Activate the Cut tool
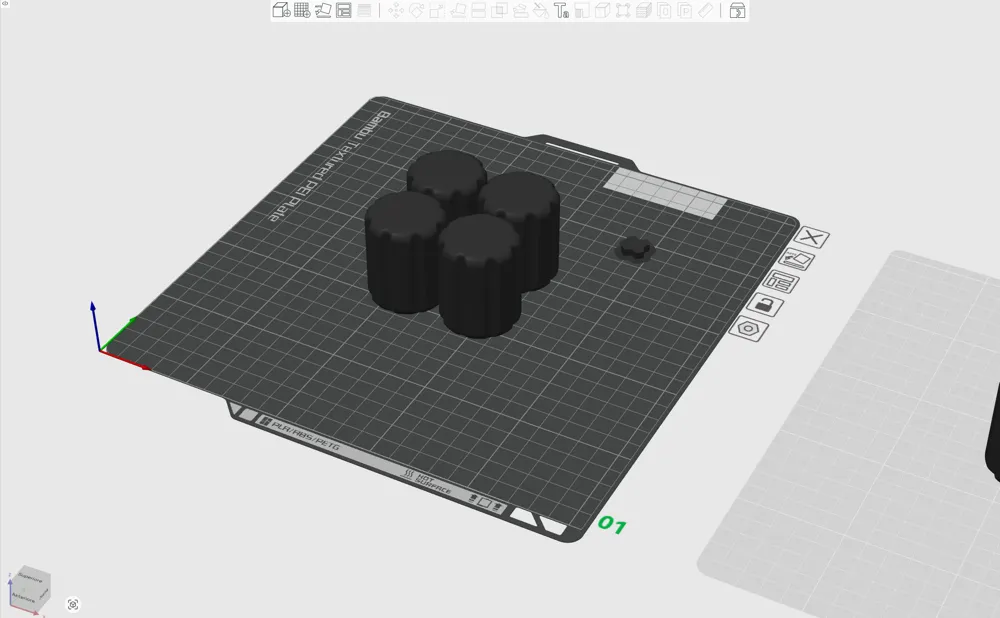The image size is (1000, 618). (478, 10)
